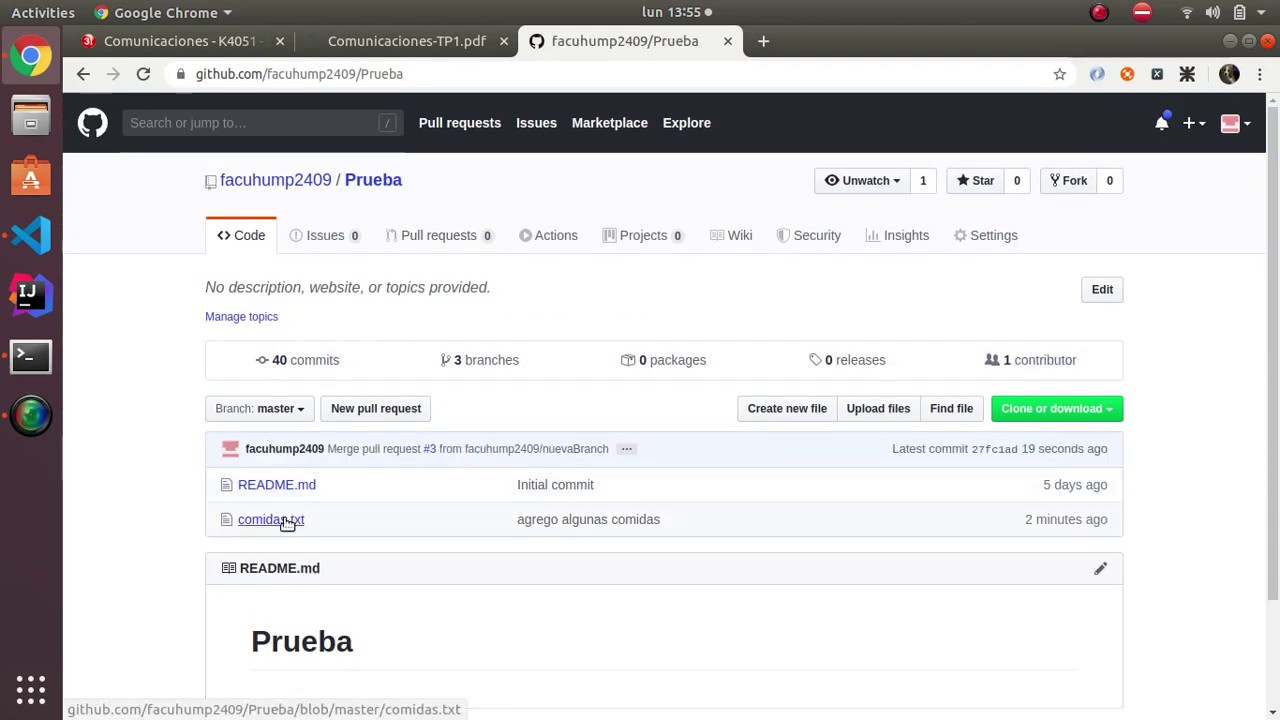Image resolution: width=1280 pixels, height=720 pixels.
Task: Go to the Actions tab
Action: (x=548, y=236)
